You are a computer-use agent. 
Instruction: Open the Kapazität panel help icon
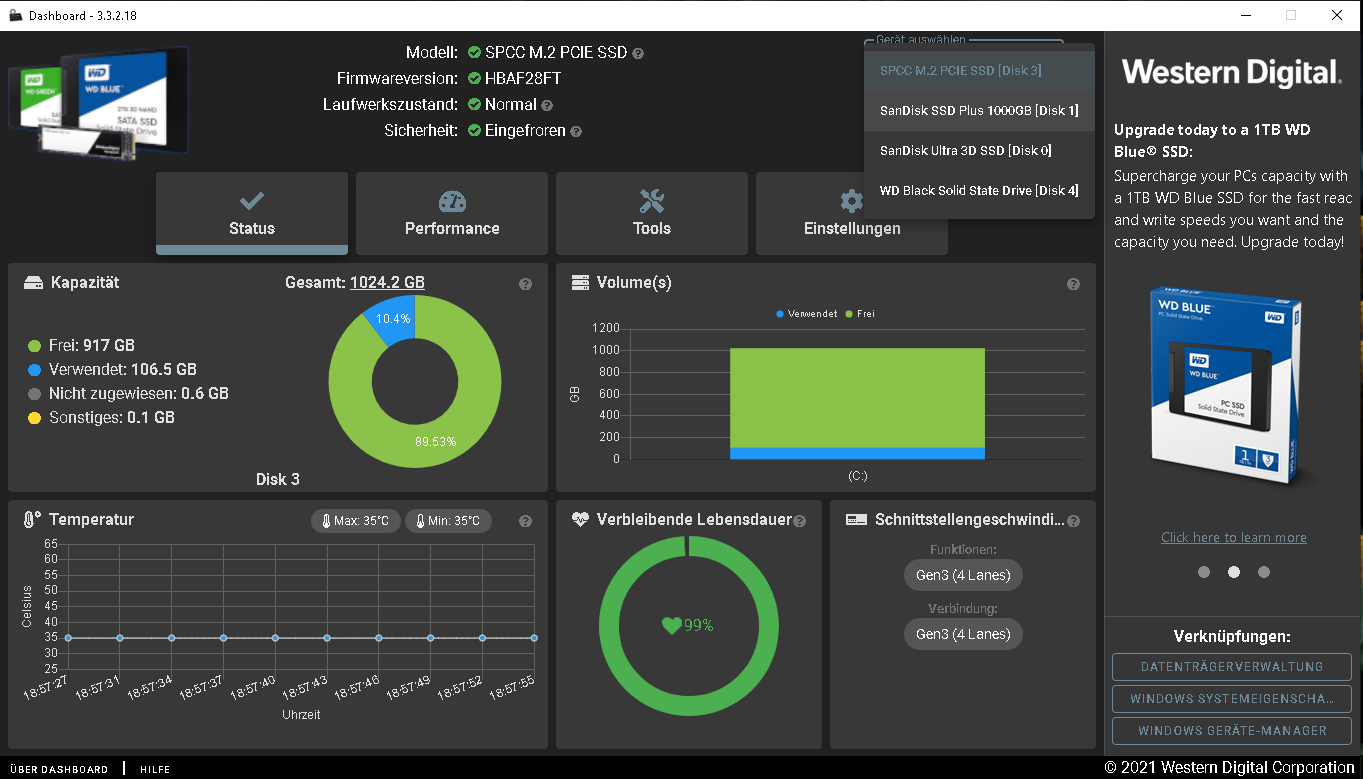525,284
